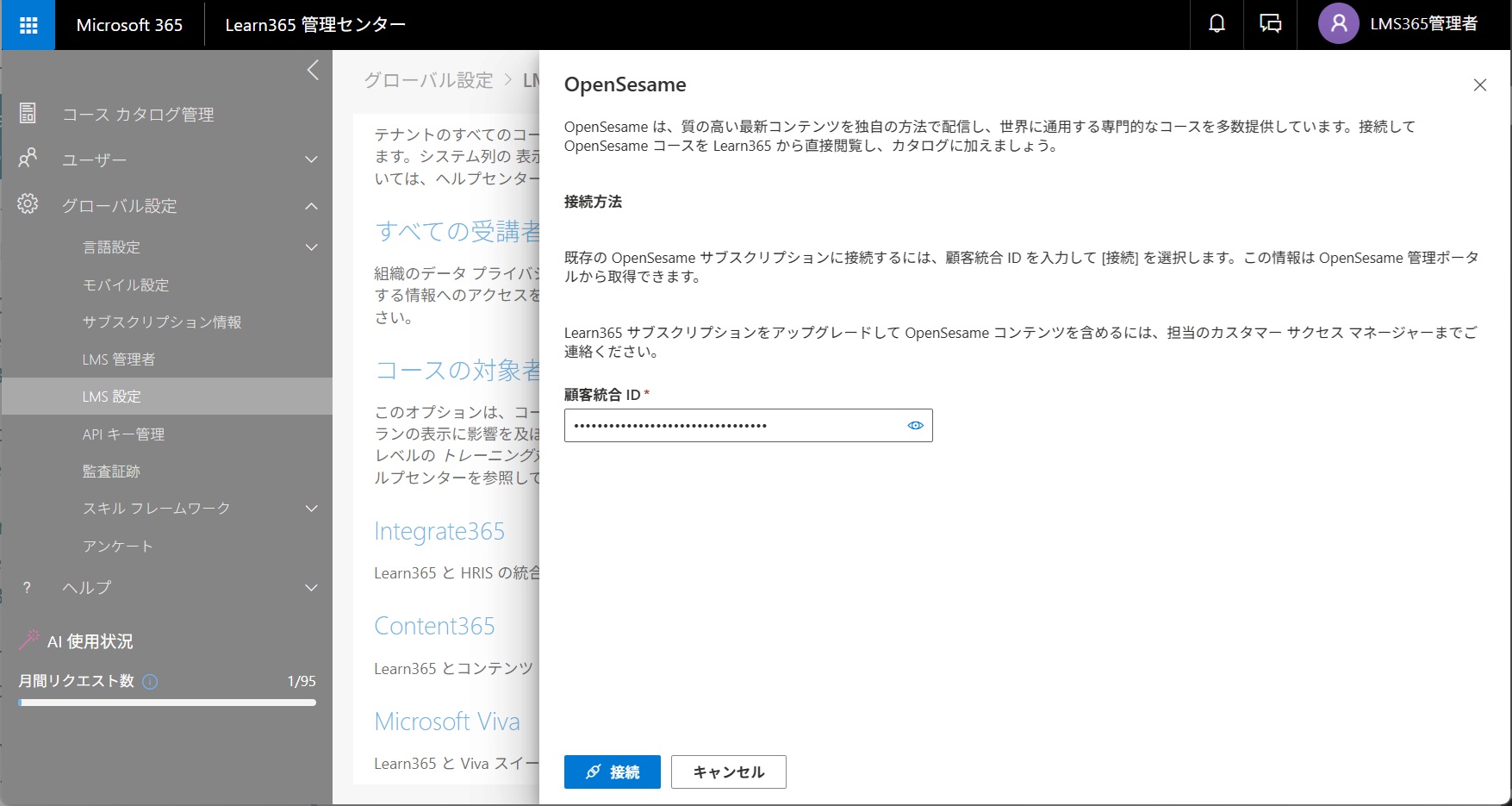Open the feedback chat icon
This screenshot has width=1512, height=806.
[x=1271, y=24]
